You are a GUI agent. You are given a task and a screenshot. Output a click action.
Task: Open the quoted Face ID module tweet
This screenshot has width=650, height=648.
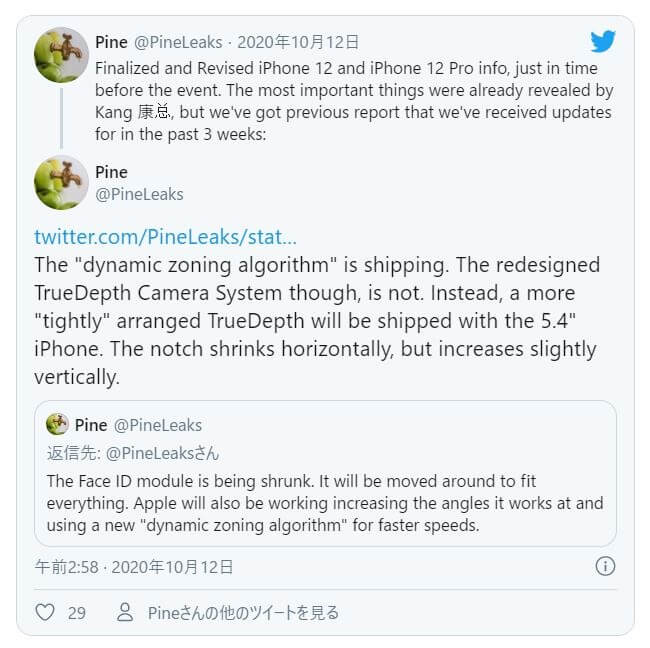coord(325,473)
